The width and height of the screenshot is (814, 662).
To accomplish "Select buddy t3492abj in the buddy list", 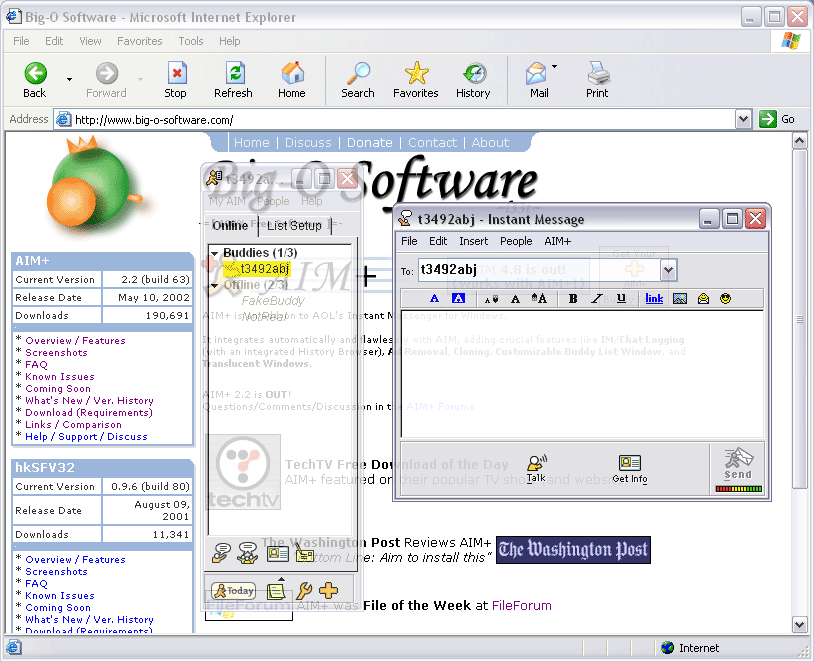I will [256, 268].
